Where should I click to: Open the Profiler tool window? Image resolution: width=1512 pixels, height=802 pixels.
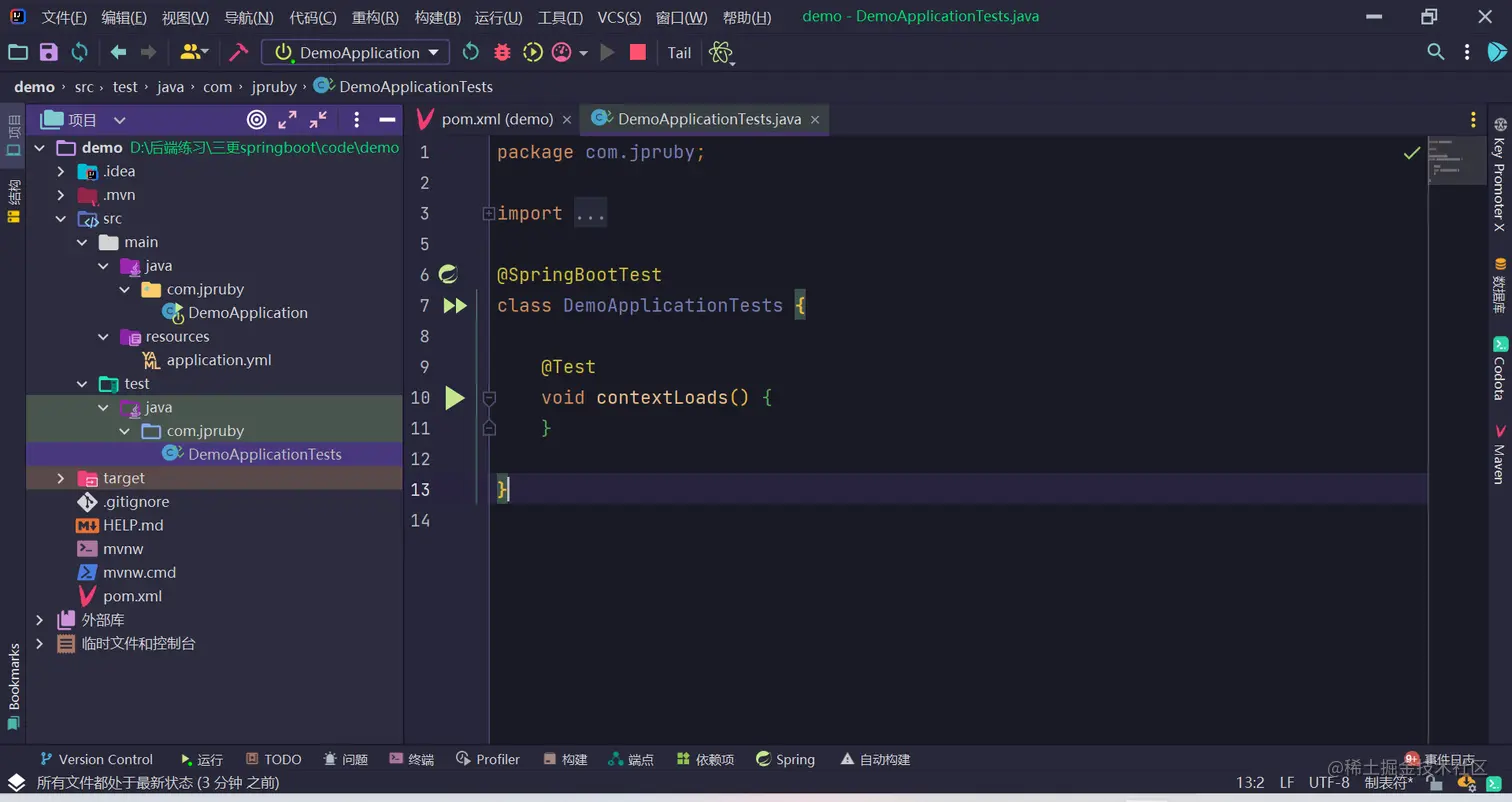488,760
